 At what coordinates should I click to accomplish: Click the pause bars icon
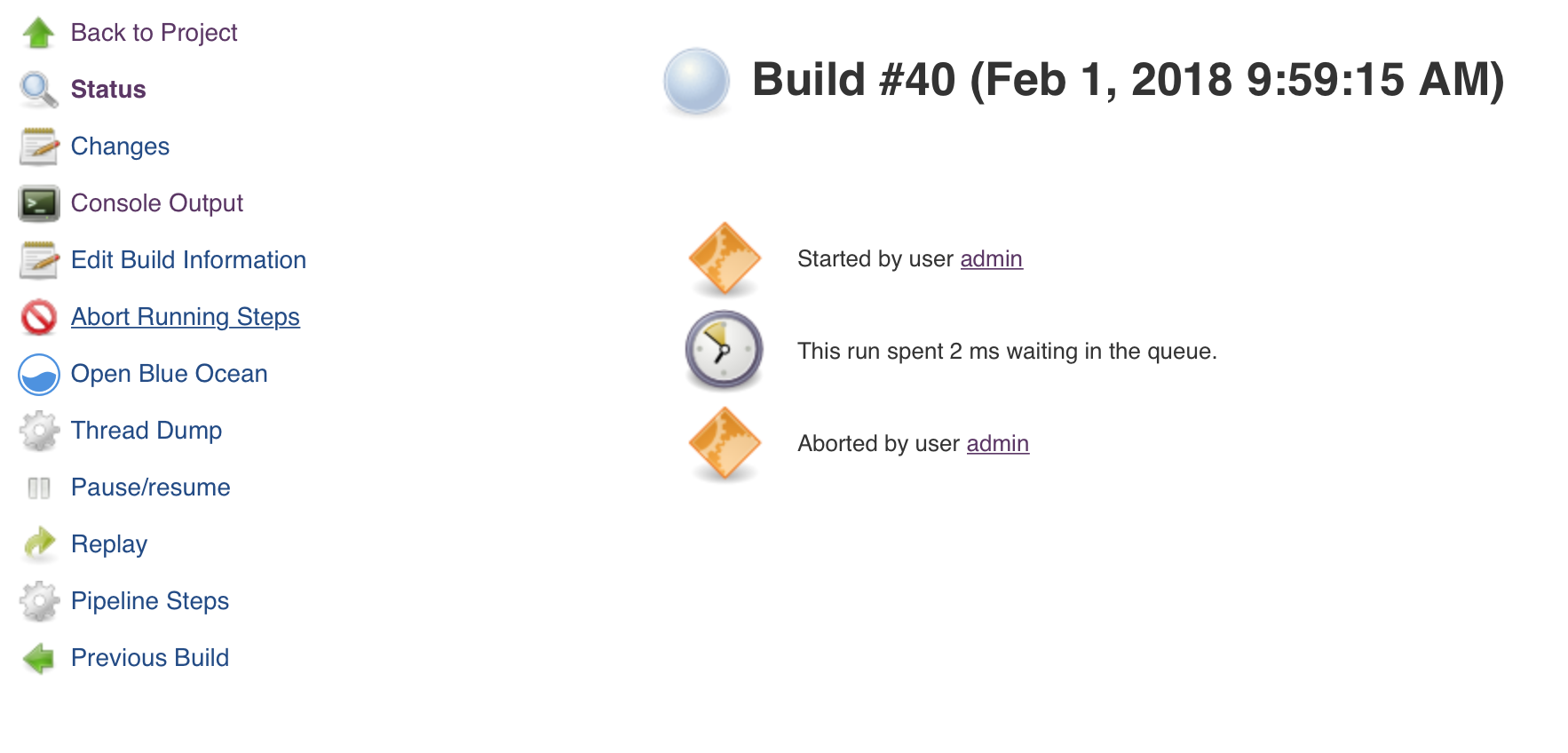(x=39, y=487)
